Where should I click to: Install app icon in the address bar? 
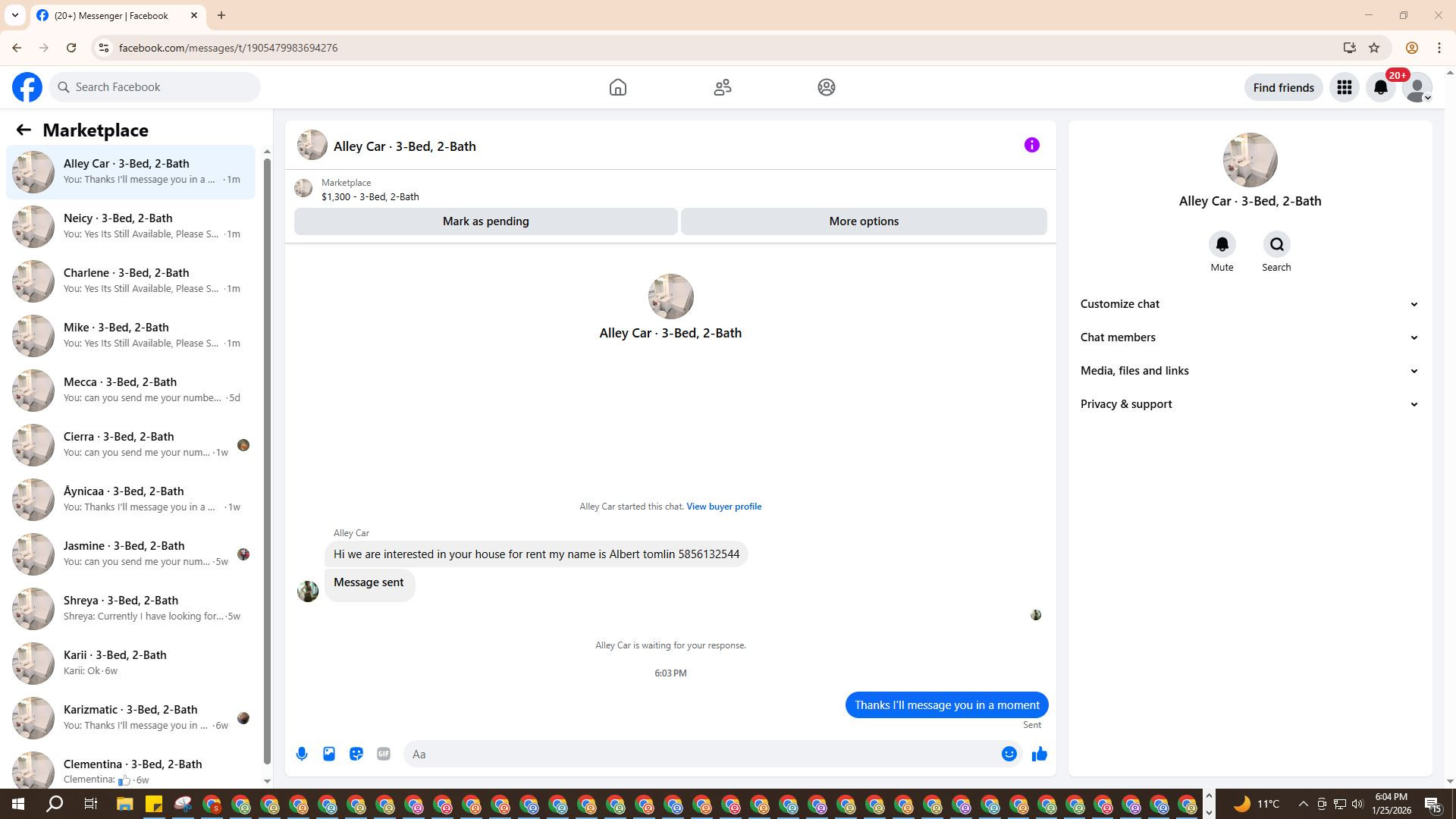click(x=1349, y=48)
